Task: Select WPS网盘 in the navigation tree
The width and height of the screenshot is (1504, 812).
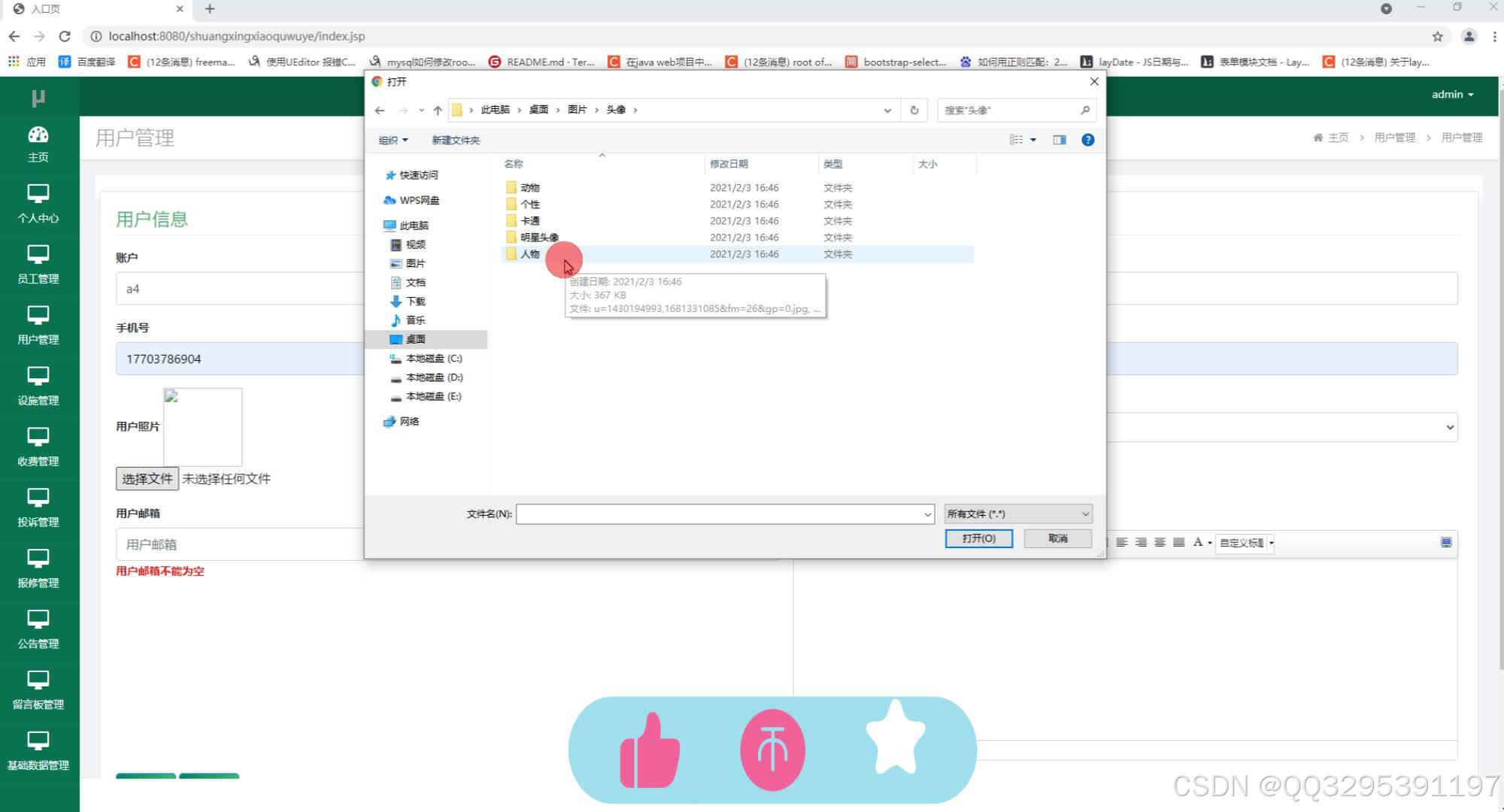Action: 411,201
